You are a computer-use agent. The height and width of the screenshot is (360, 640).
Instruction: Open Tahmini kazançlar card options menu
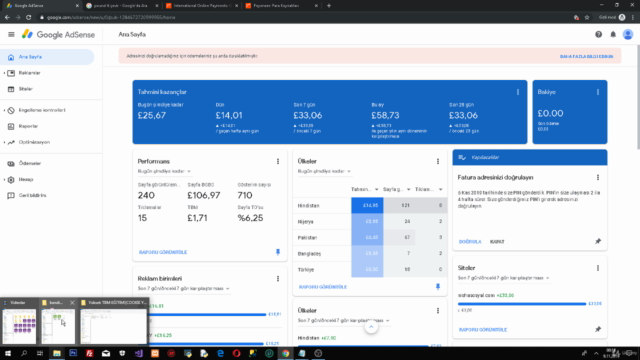click(x=518, y=92)
